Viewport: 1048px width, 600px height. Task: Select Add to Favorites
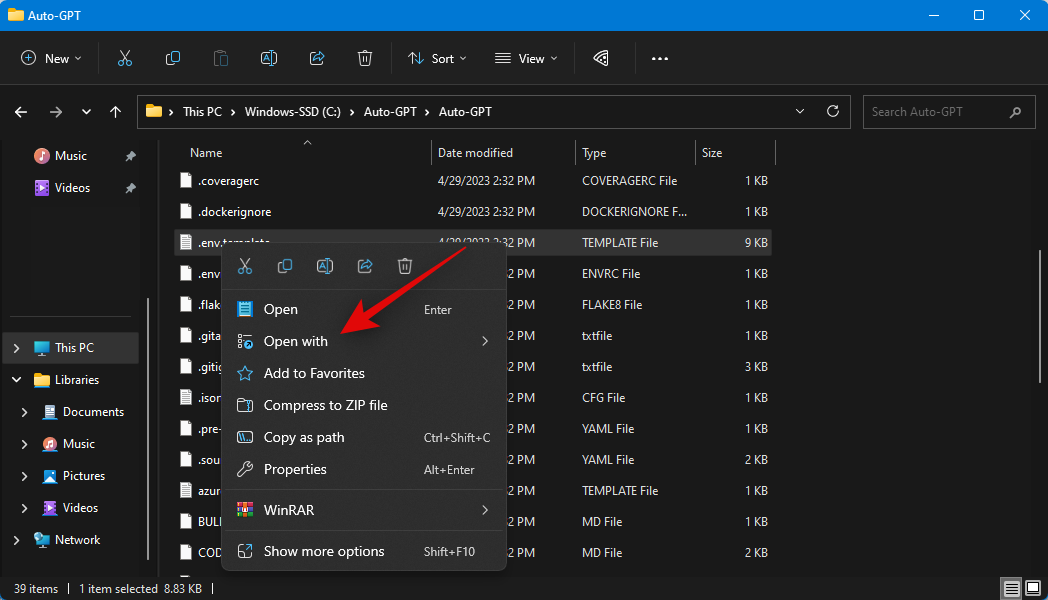coord(364,373)
